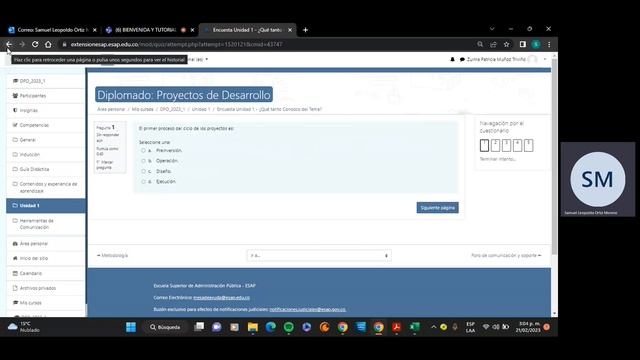Open Adobe Acrobat from taskbar

click(396, 327)
